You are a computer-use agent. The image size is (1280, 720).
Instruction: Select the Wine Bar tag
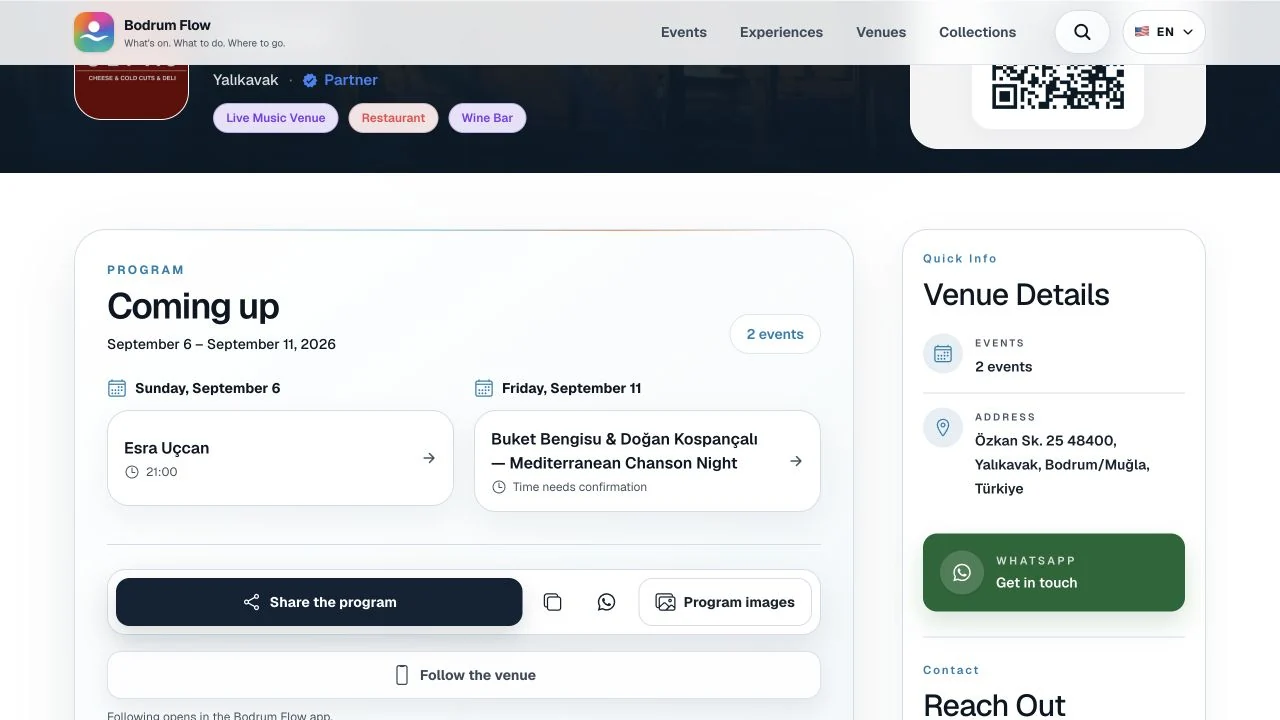487,118
